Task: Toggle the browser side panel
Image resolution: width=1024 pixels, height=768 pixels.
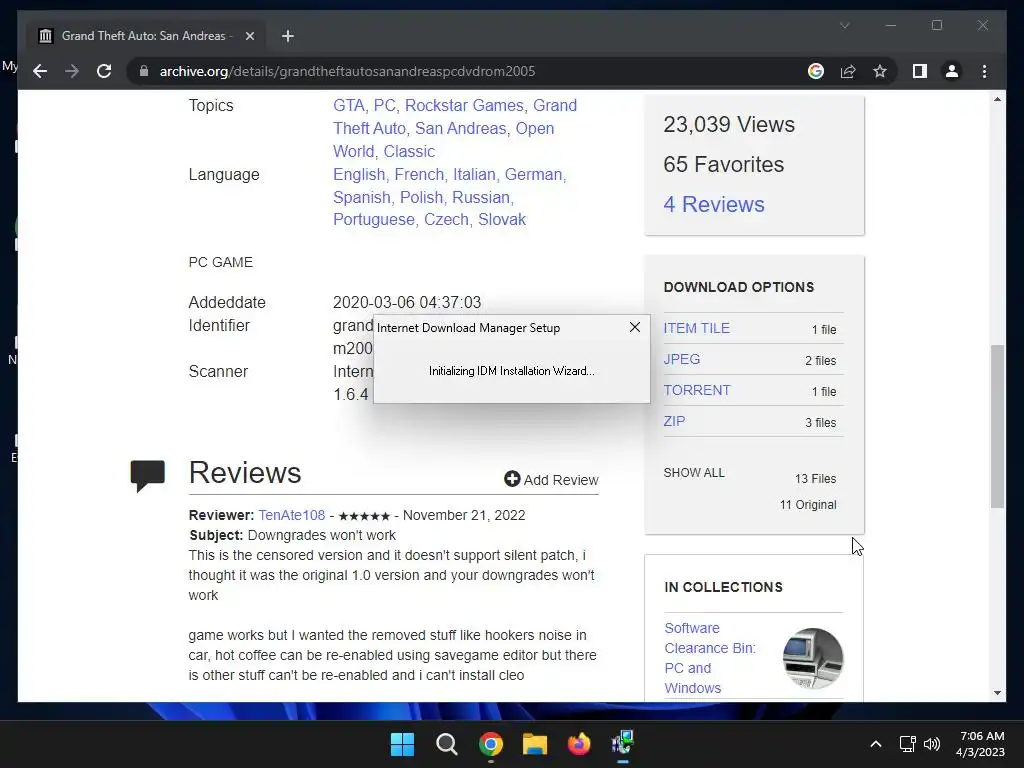Action: [x=920, y=71]
